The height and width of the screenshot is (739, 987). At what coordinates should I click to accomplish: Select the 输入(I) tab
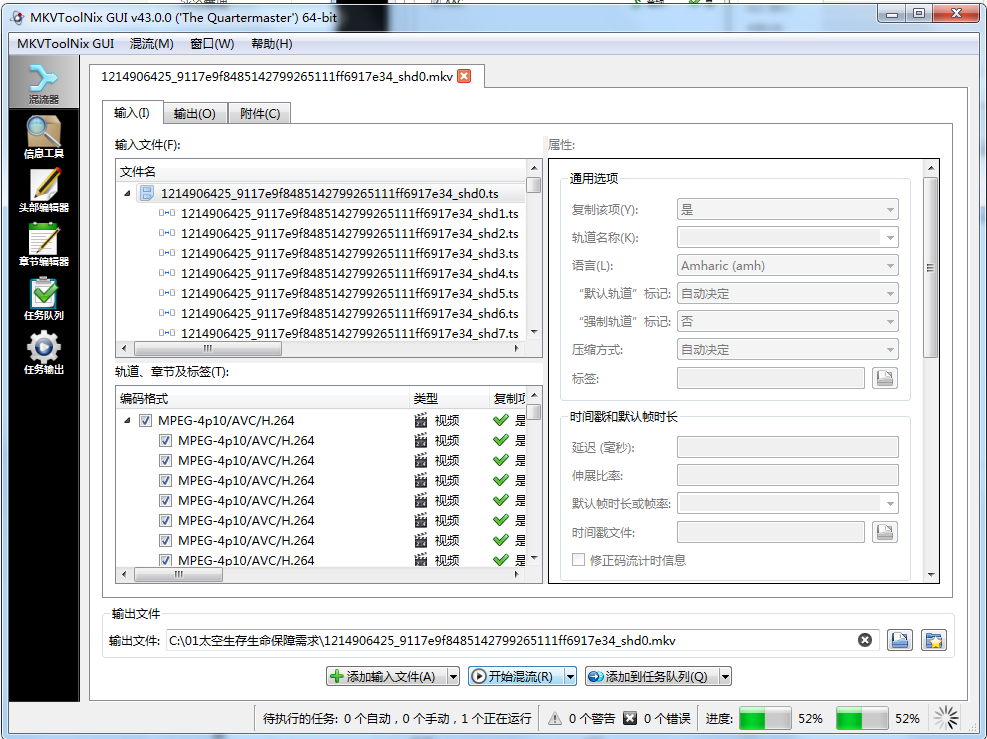[132, 113]
